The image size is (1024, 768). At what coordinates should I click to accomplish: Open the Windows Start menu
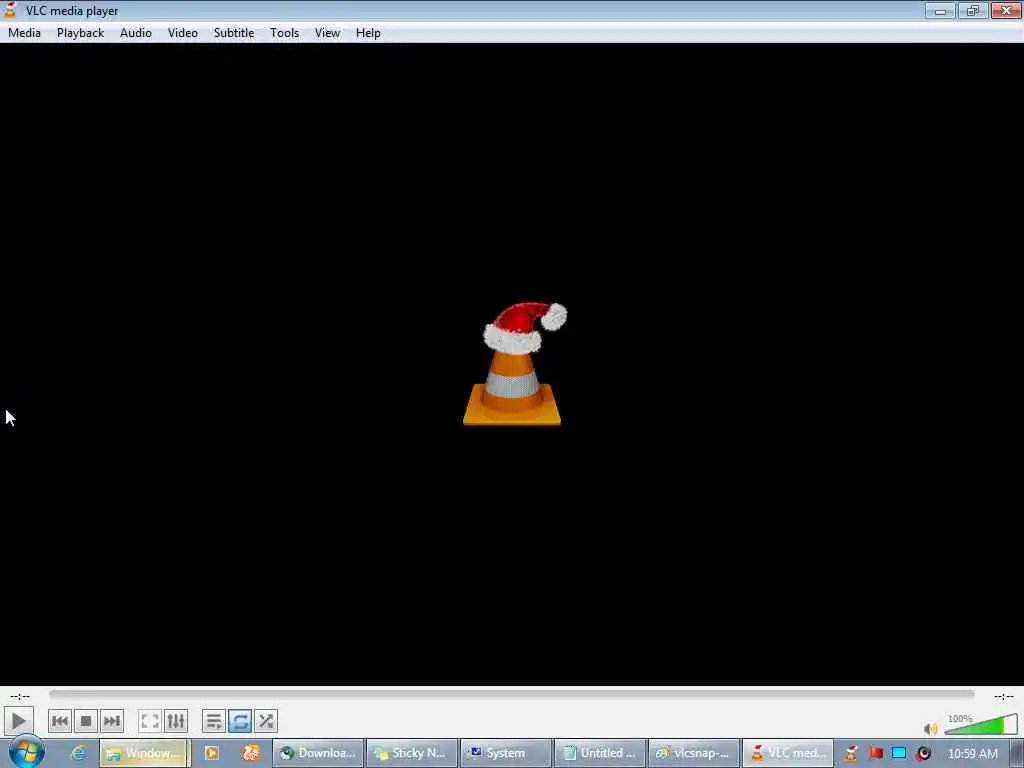click(26, 752)
